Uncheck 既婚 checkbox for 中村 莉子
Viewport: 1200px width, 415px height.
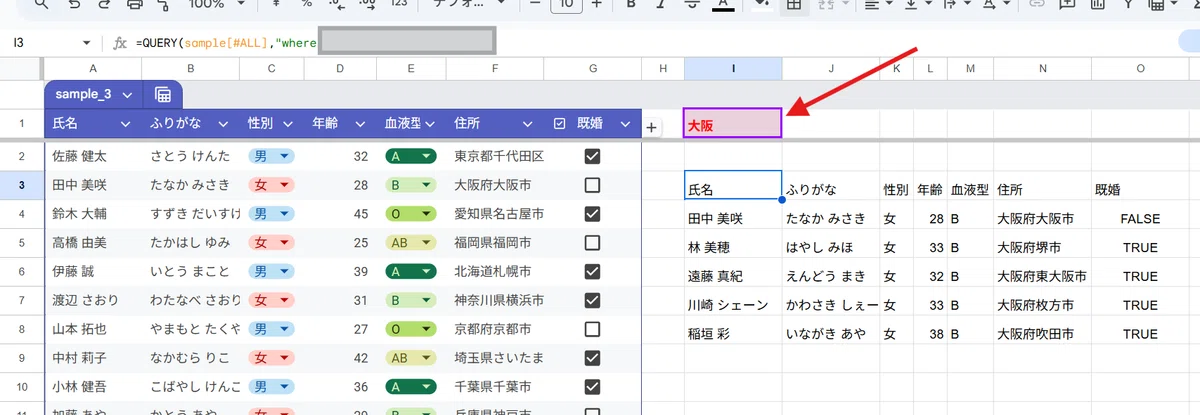pos(592,357)
